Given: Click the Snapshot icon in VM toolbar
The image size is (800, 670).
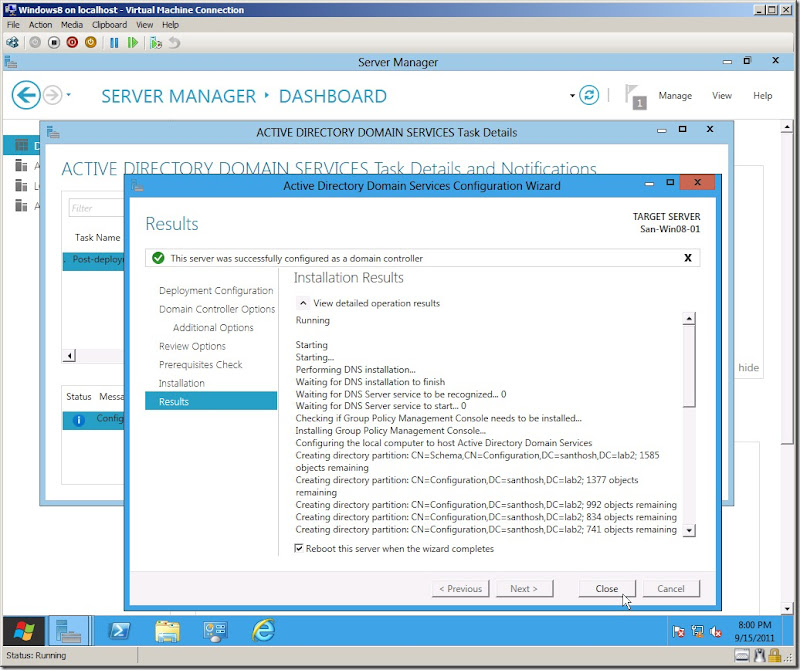Looking at the screenshot, I should click(156, 42).
